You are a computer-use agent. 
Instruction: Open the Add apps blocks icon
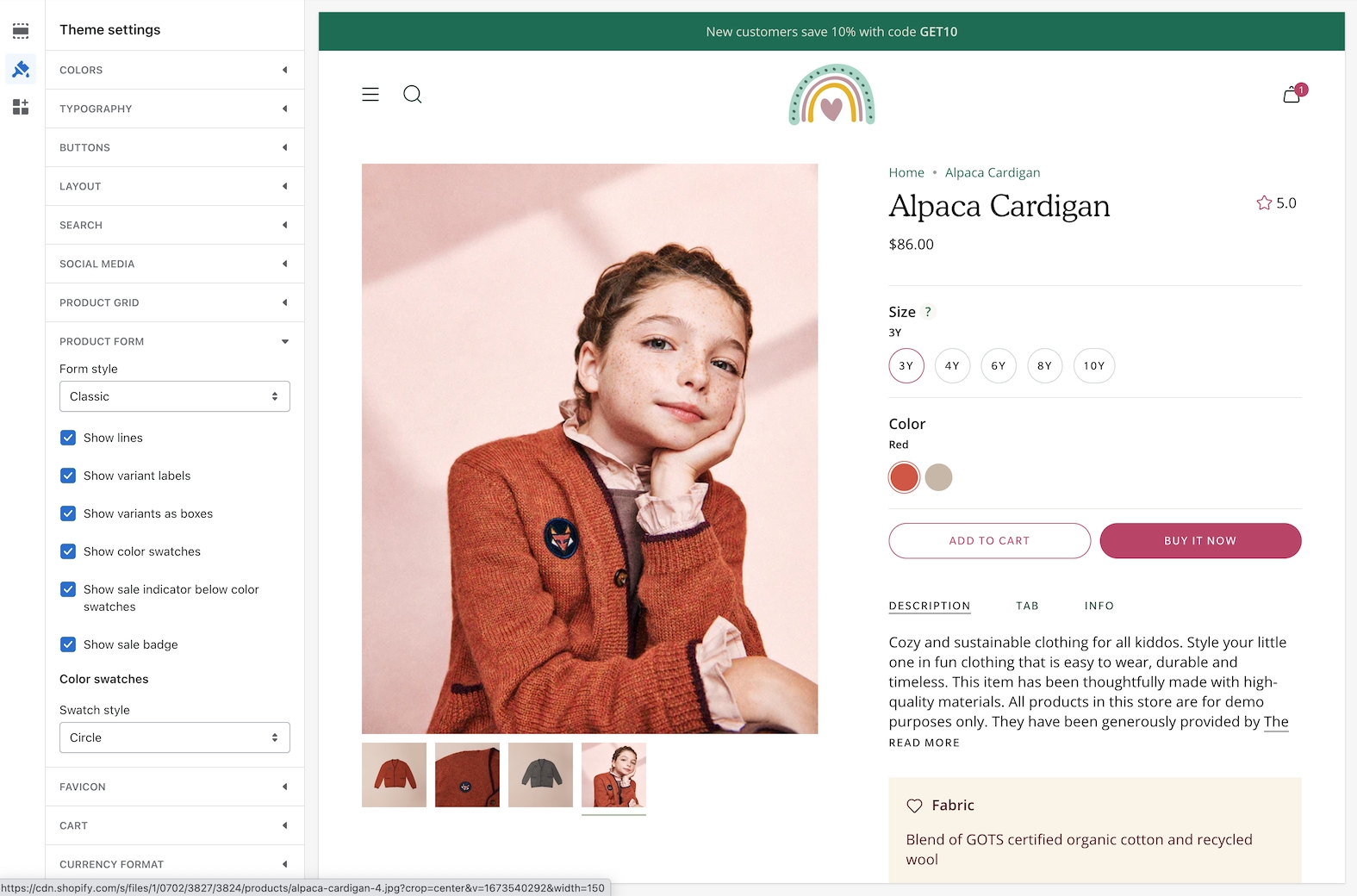(21, 107)
